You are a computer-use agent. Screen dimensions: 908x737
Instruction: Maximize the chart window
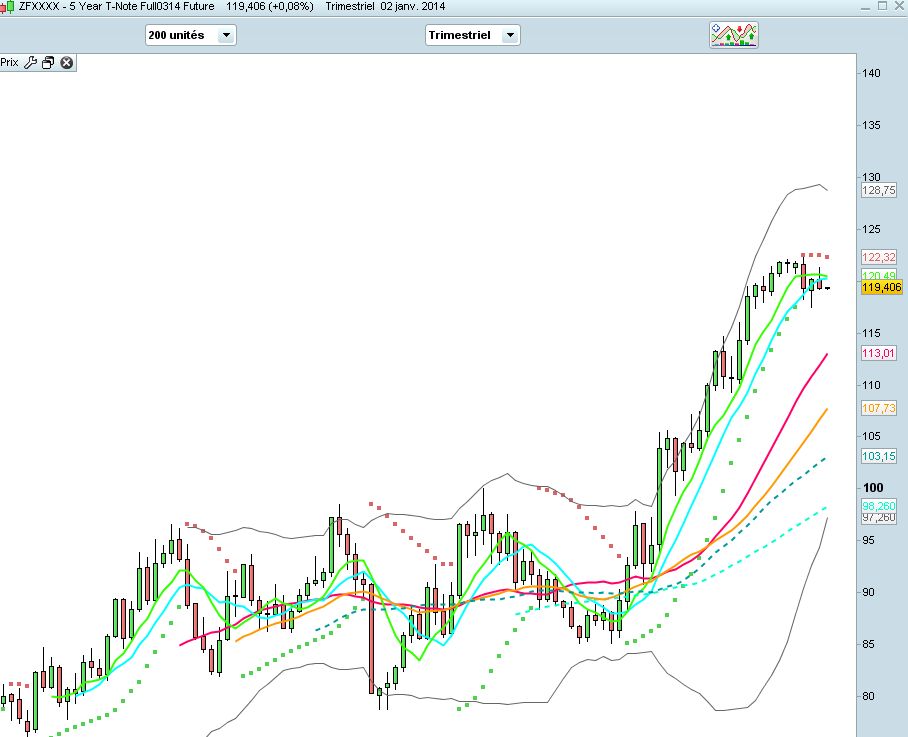pyautogui.click(x=882, y=7)
